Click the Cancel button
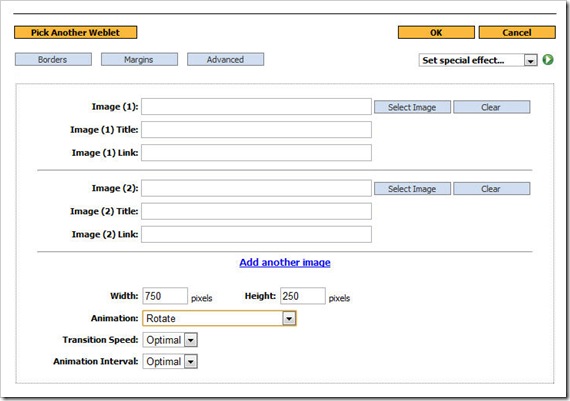570x401 pixels. pos(517,32)
